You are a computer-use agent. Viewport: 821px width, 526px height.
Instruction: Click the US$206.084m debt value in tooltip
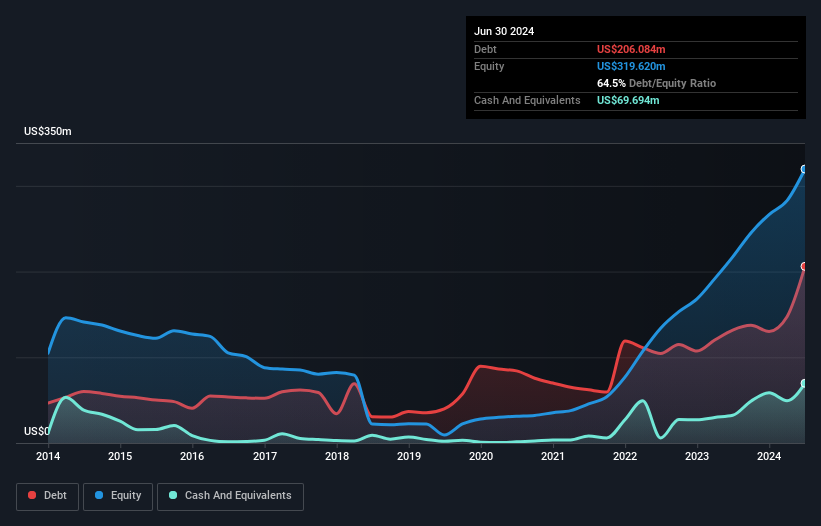pos(631,49)
